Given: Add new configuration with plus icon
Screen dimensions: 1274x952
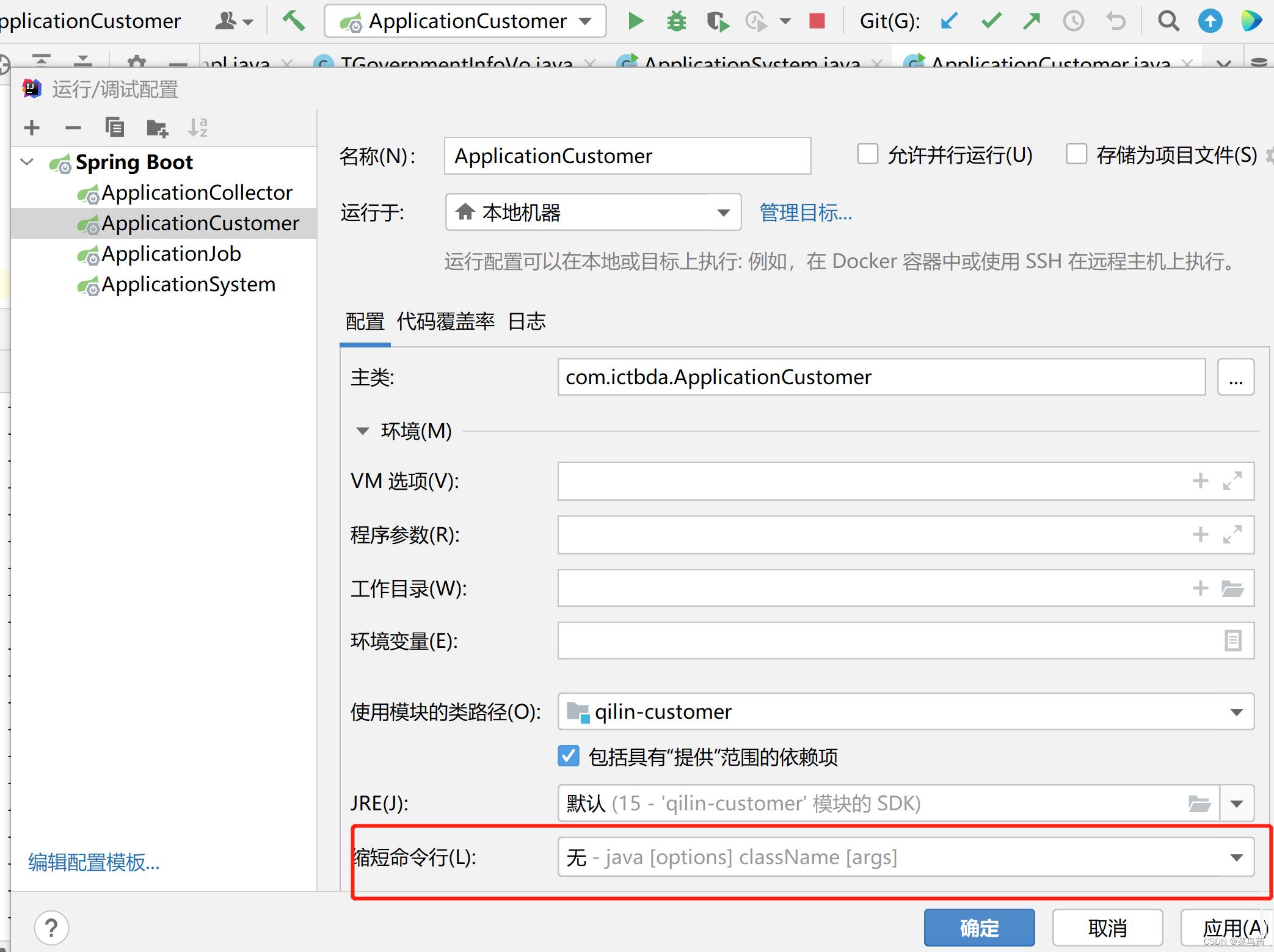Looking at the screenshot, I should [32, 128].
